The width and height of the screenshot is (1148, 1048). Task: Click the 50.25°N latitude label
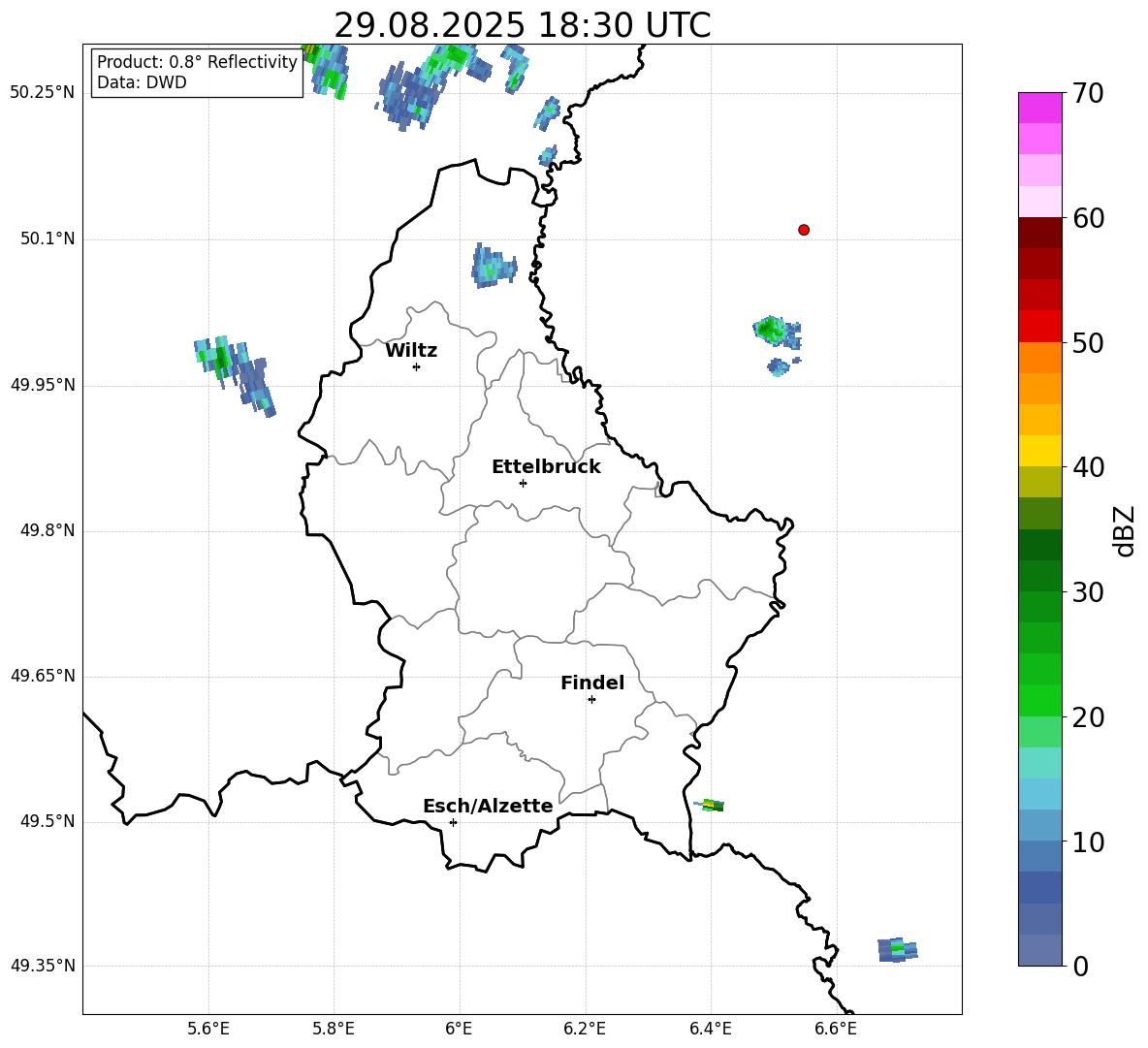click(43, 93)
